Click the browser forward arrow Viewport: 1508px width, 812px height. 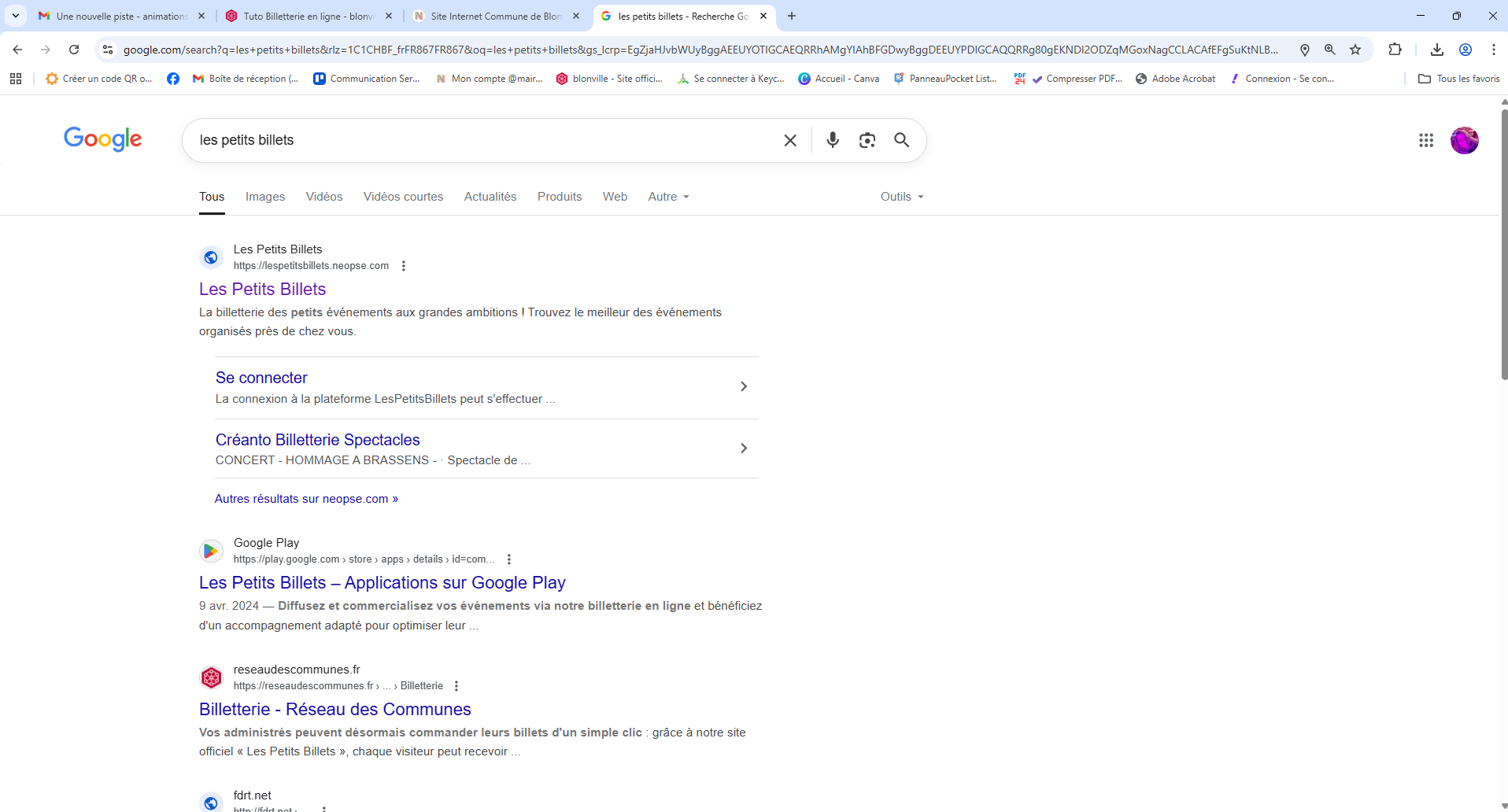(46, 50)
